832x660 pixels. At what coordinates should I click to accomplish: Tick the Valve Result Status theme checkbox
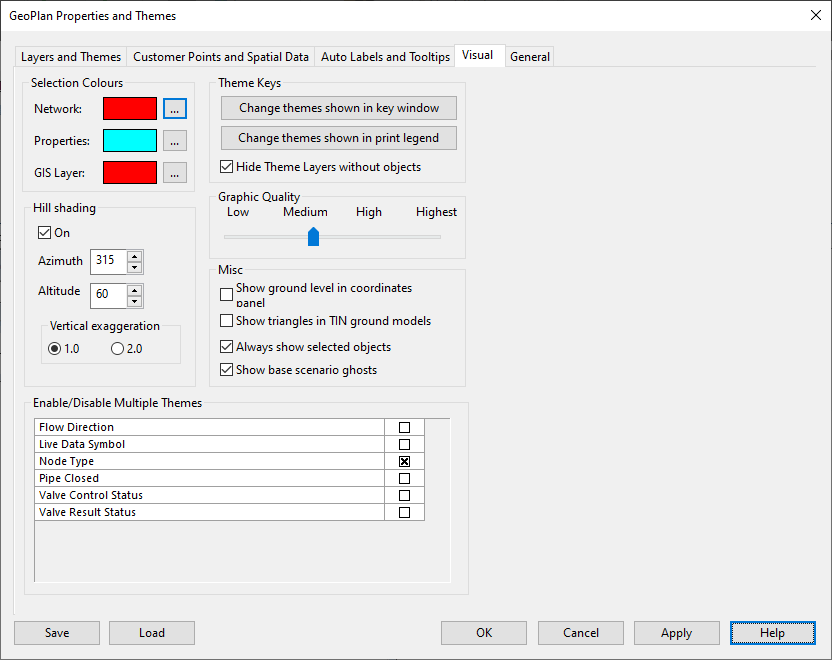click(x=404, y=512)
